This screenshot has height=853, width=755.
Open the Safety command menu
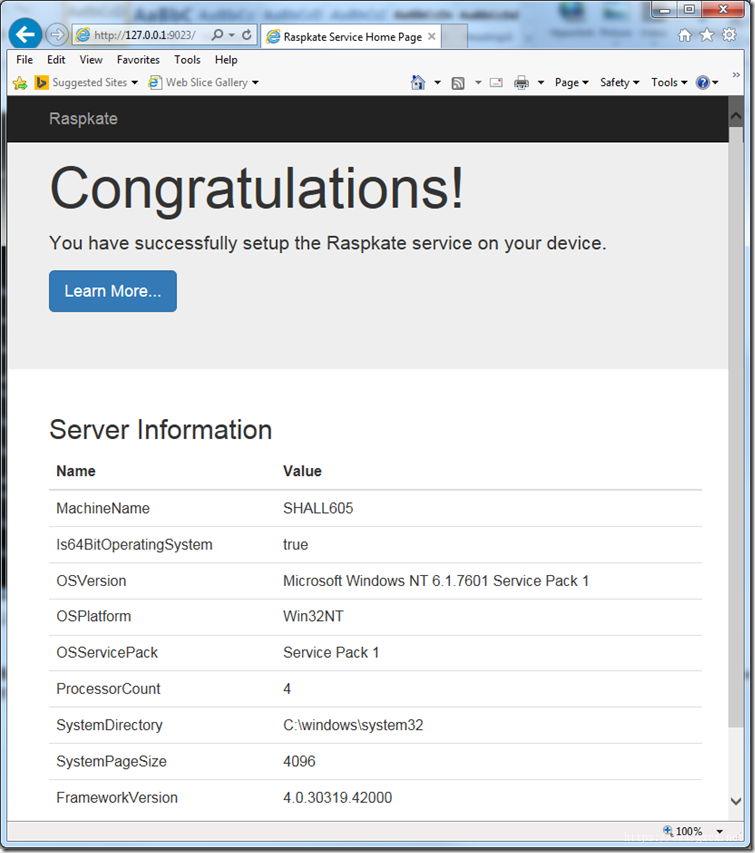[619, 83]
